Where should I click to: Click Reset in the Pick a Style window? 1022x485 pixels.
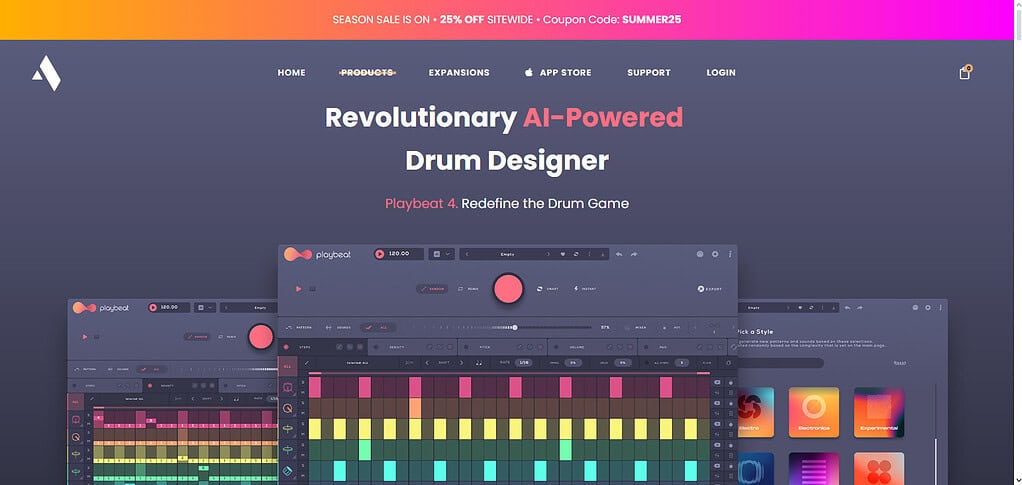click(899, 363)
